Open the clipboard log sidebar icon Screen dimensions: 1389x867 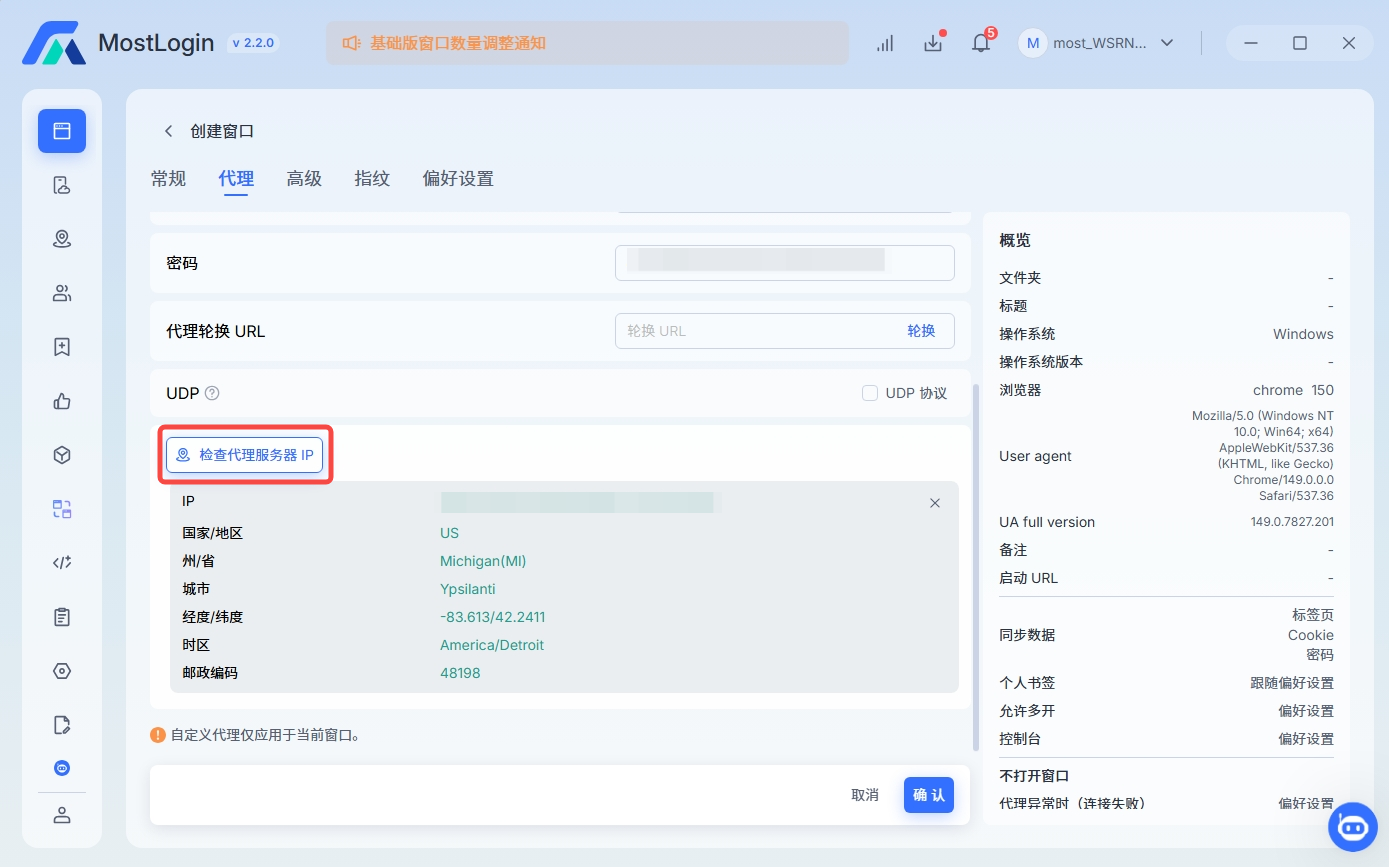(x=62, y=617)
